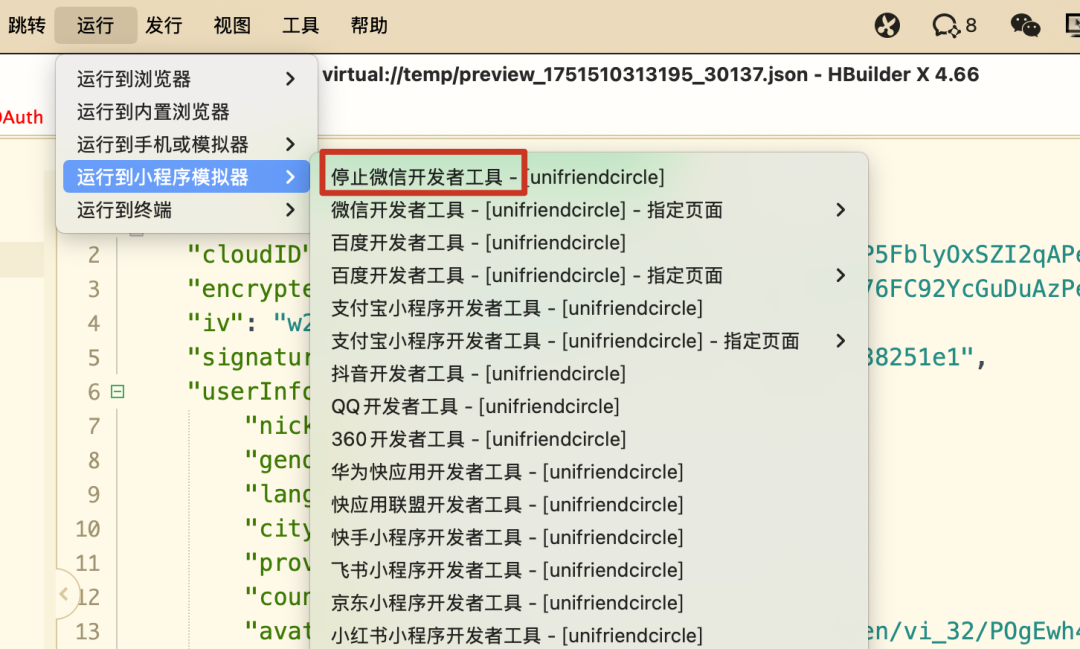Click the pinwheel icon in menu bar
1080x649 pixels.
tap(887, 25)
